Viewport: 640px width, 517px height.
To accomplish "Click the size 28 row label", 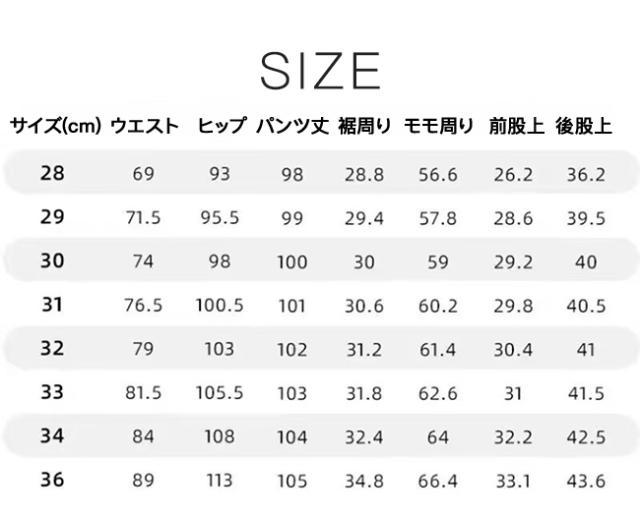I will tap(52, 174).
